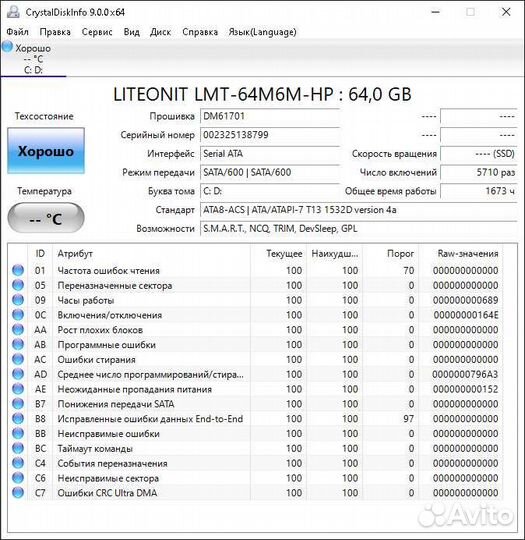Screen dimensions: 525x540
Task: Click status orb for attribute BC
Action: point(18,448)
